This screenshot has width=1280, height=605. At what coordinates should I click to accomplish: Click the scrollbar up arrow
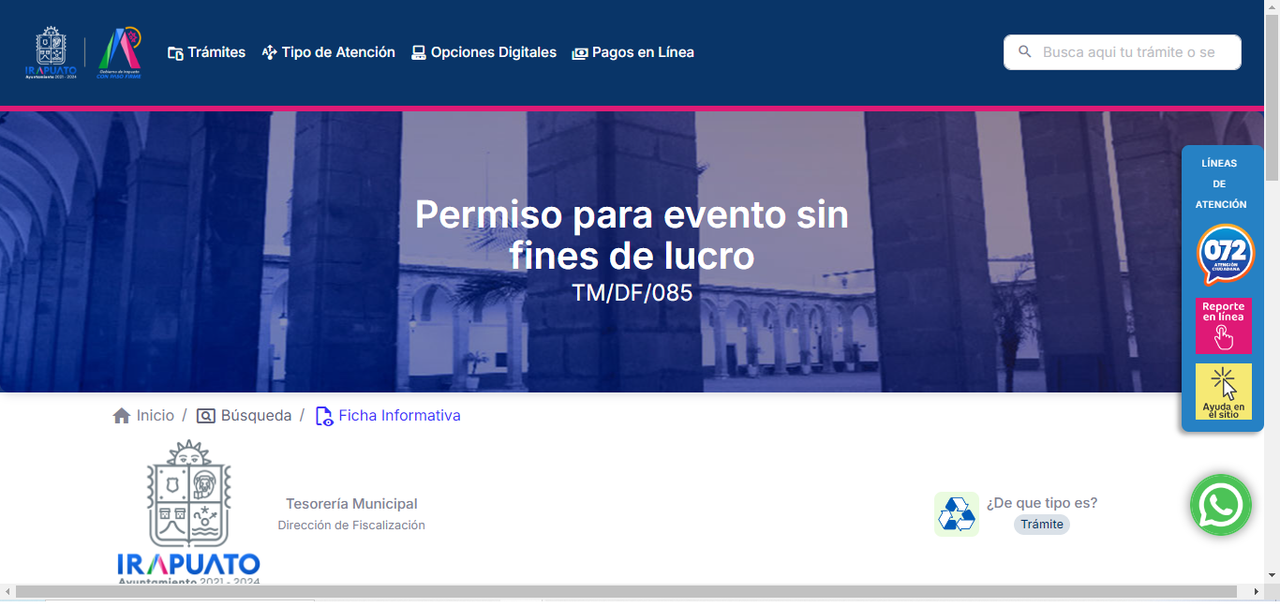pyautogui.click(x=1272, y=8)
